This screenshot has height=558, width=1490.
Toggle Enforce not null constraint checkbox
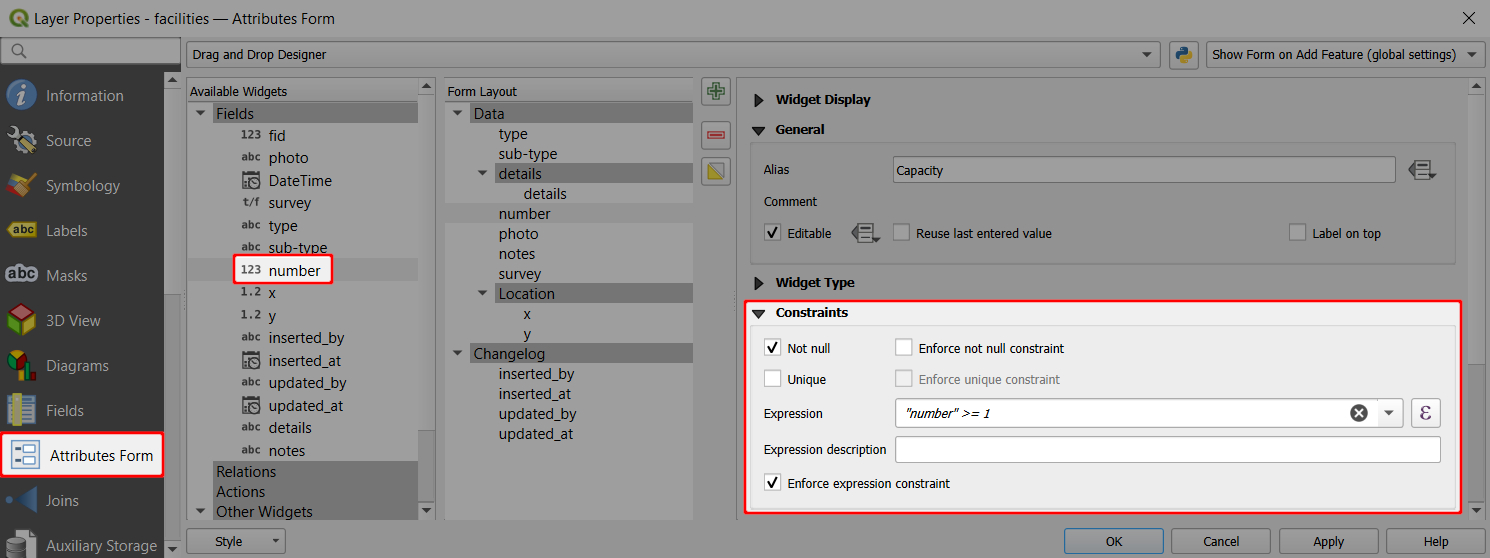pos(904,348)
